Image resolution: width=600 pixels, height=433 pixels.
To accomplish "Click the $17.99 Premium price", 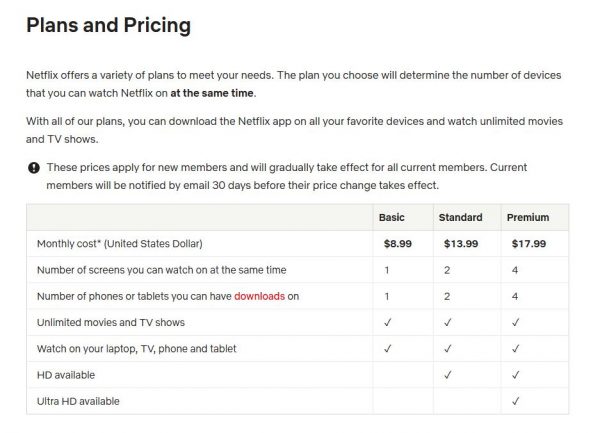I will coord(529,244).
